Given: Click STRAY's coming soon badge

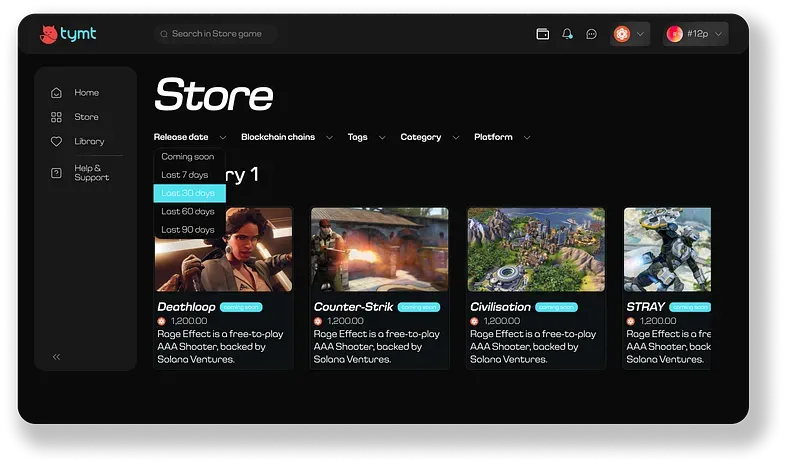Looking at the screenshot, I should coord(690,307).
